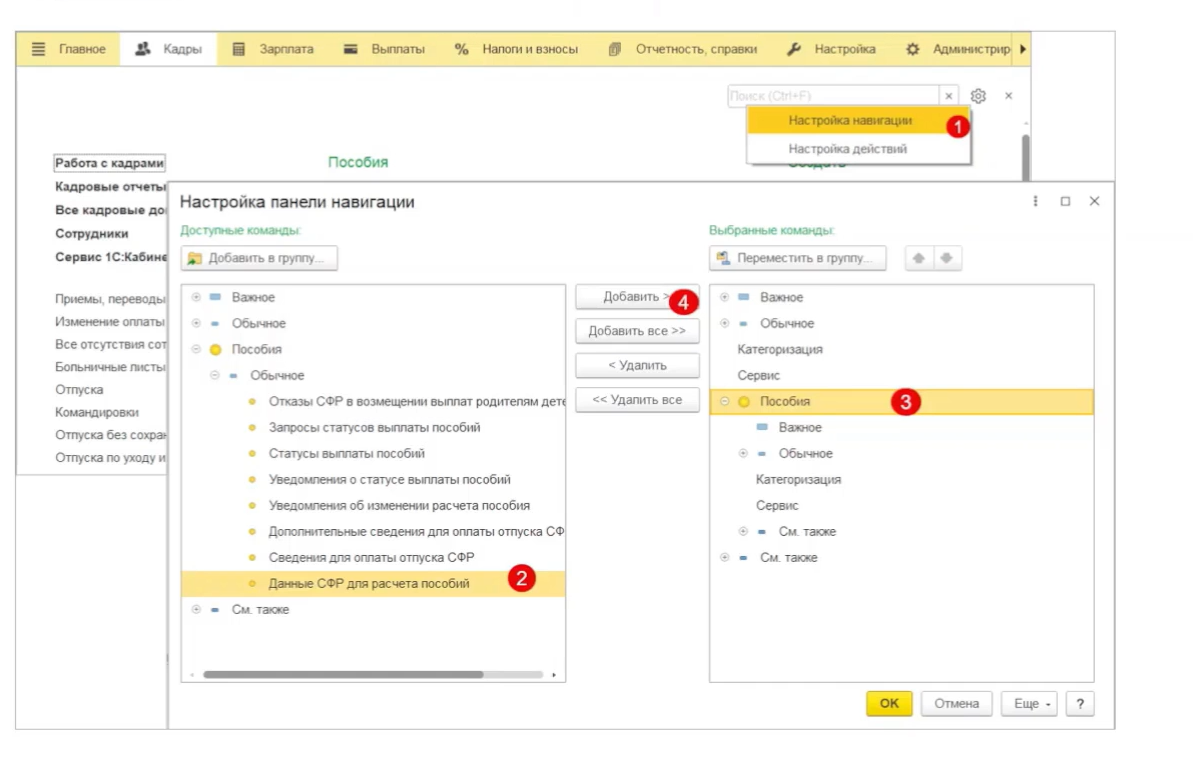This screenshot has height=759, width=1193.
Task: Click the vertical scrollbar of background panel
Action: [1026, 157]
